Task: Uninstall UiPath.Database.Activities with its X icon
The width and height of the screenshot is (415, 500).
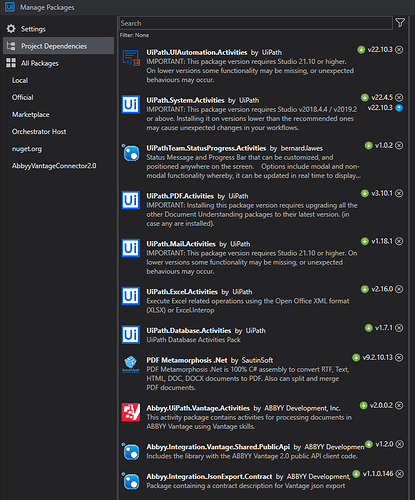Action: 399,328
